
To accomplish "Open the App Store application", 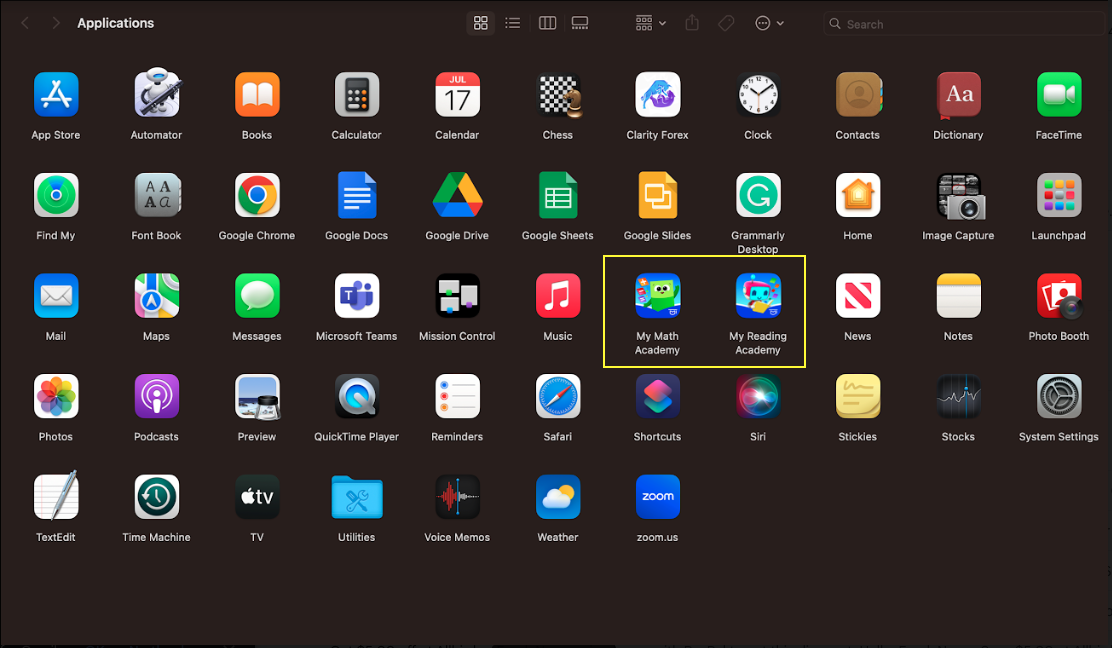I will 56,94.
